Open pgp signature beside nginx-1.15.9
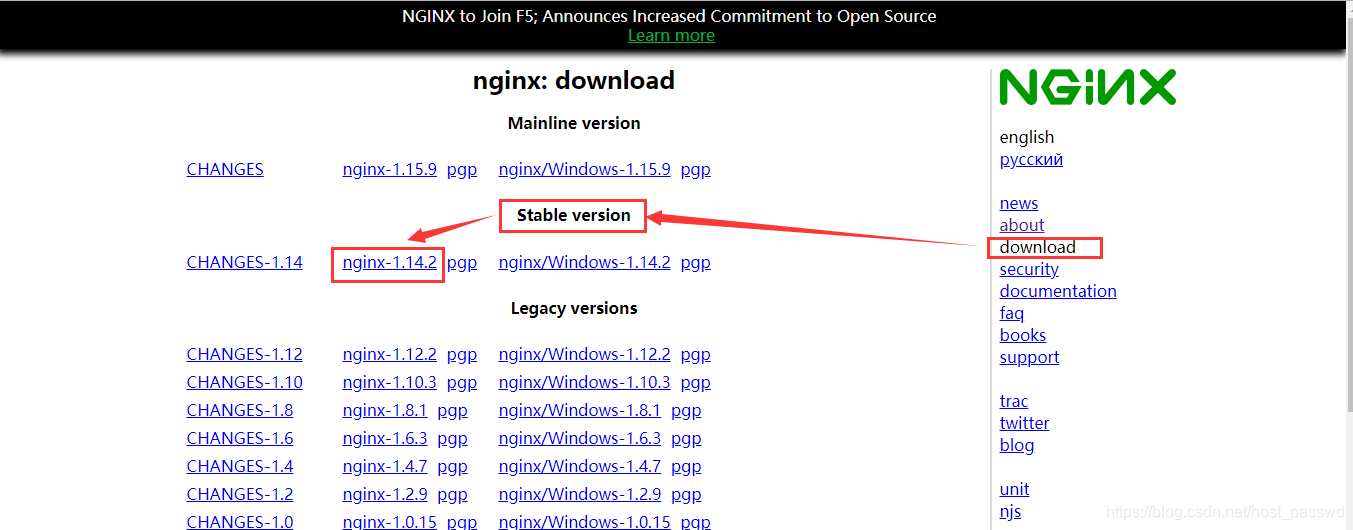 [x=462, y=170]
